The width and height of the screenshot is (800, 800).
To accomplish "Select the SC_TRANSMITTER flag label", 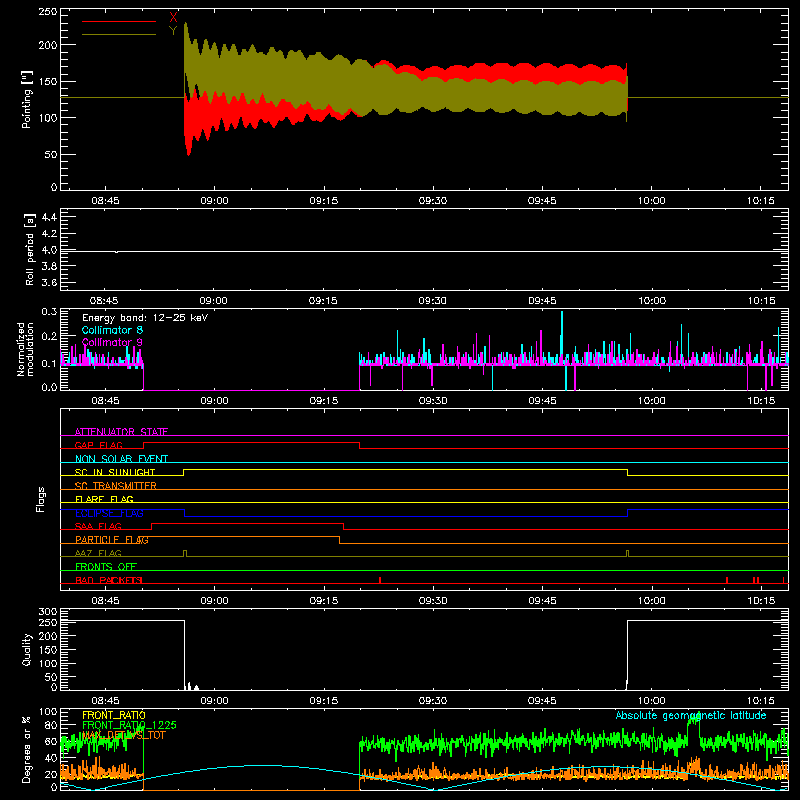I will [115, 486].
